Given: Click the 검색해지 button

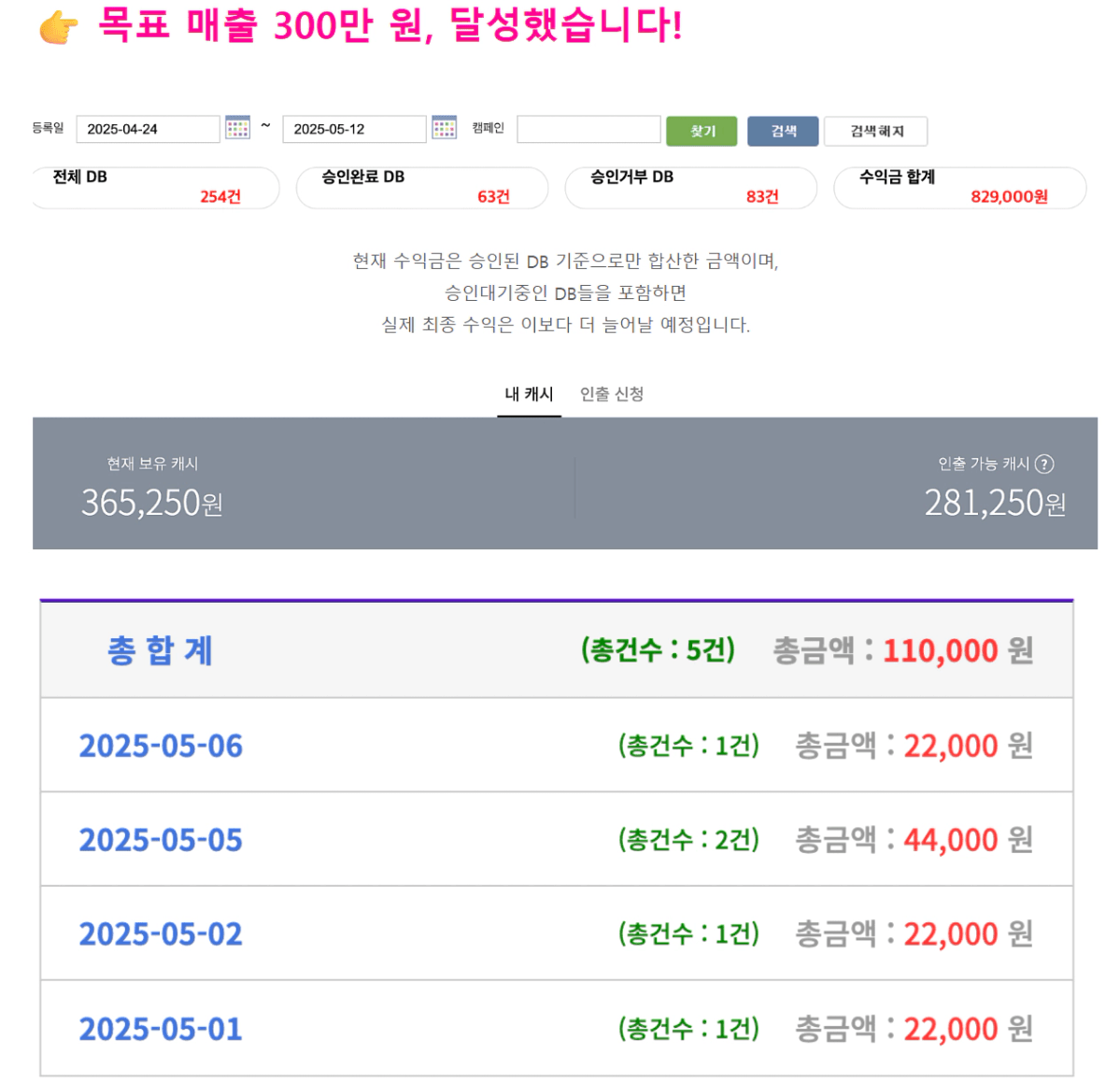Looking at the screenshot, I should [876, 131].
